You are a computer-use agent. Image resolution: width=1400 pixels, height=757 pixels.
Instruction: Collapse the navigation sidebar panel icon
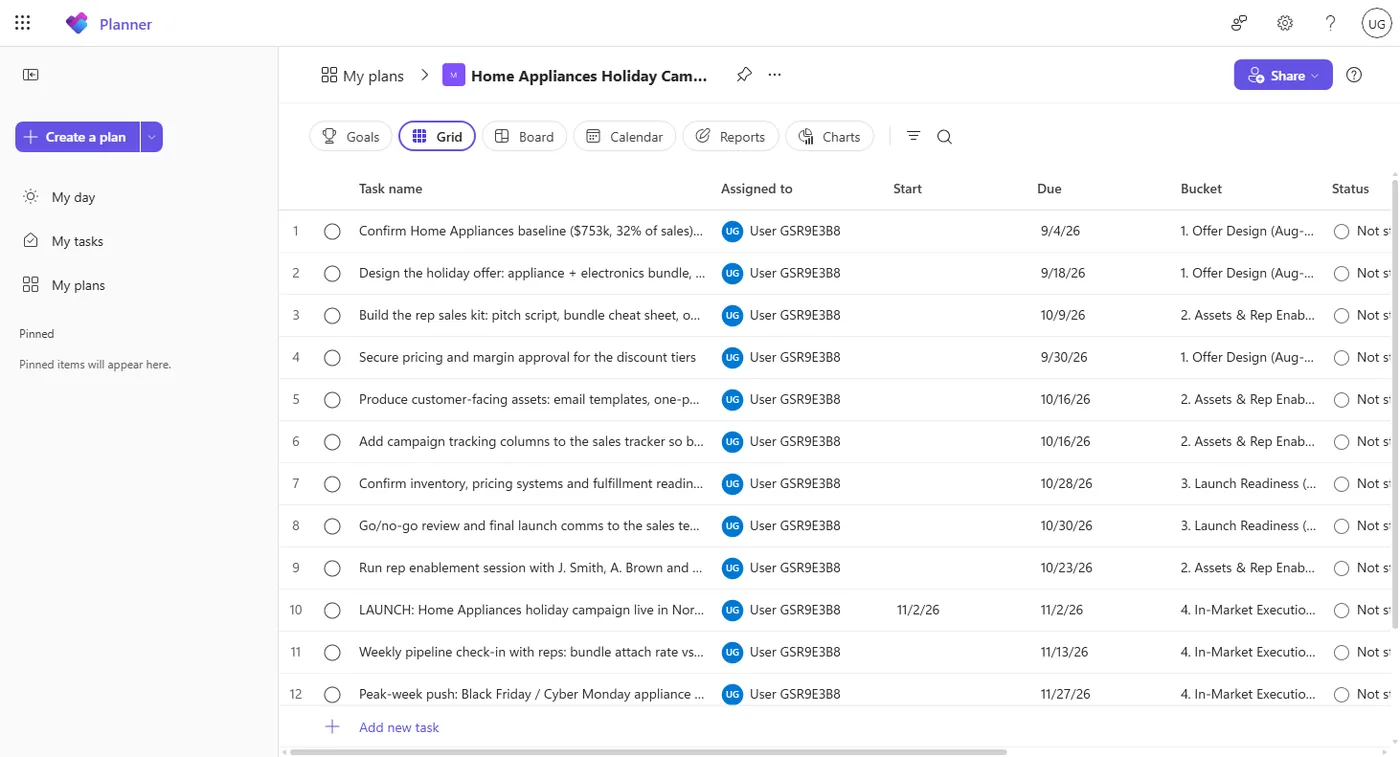tap(31, 75)
